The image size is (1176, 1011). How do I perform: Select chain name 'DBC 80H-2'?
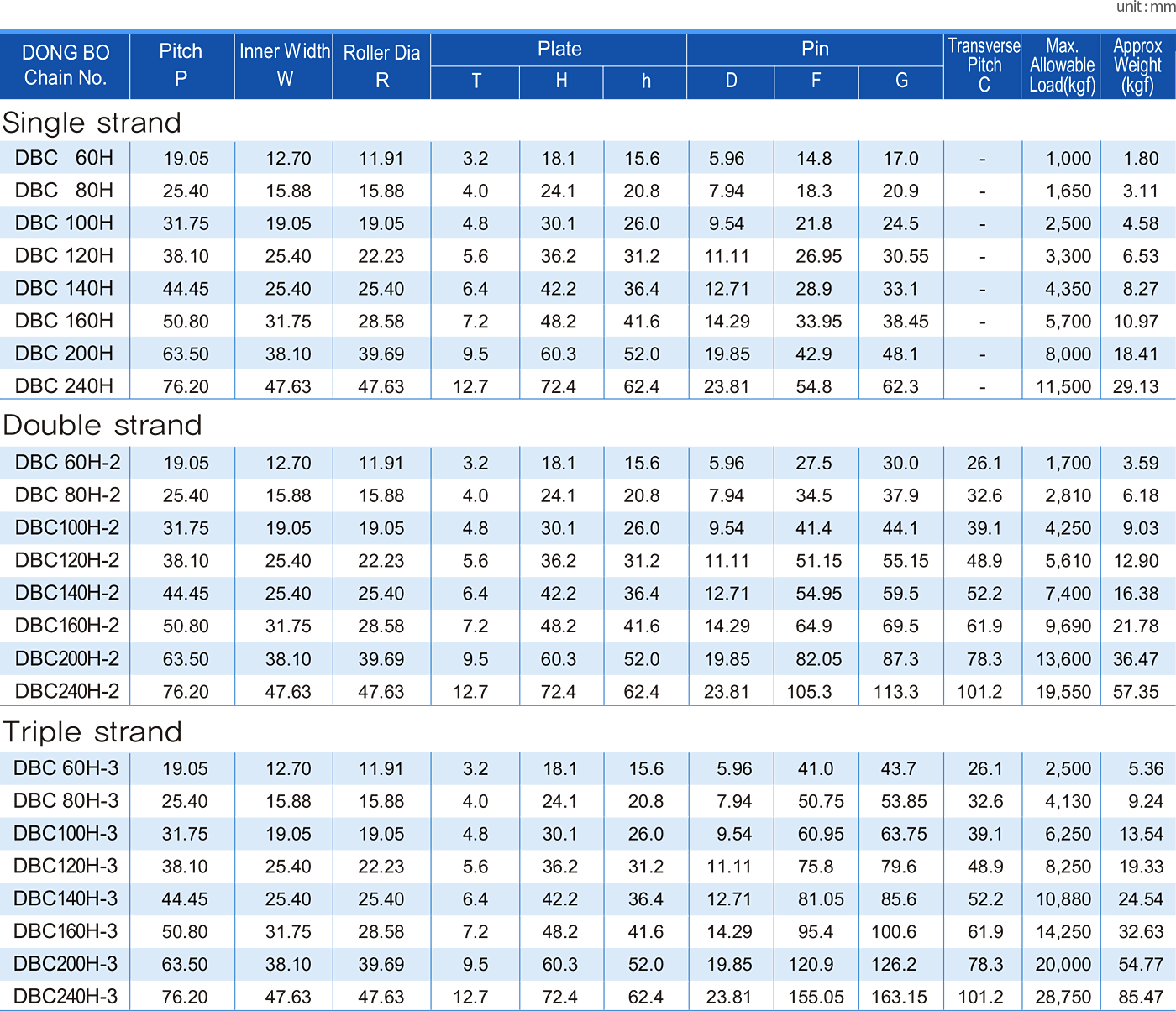point(67,495)
